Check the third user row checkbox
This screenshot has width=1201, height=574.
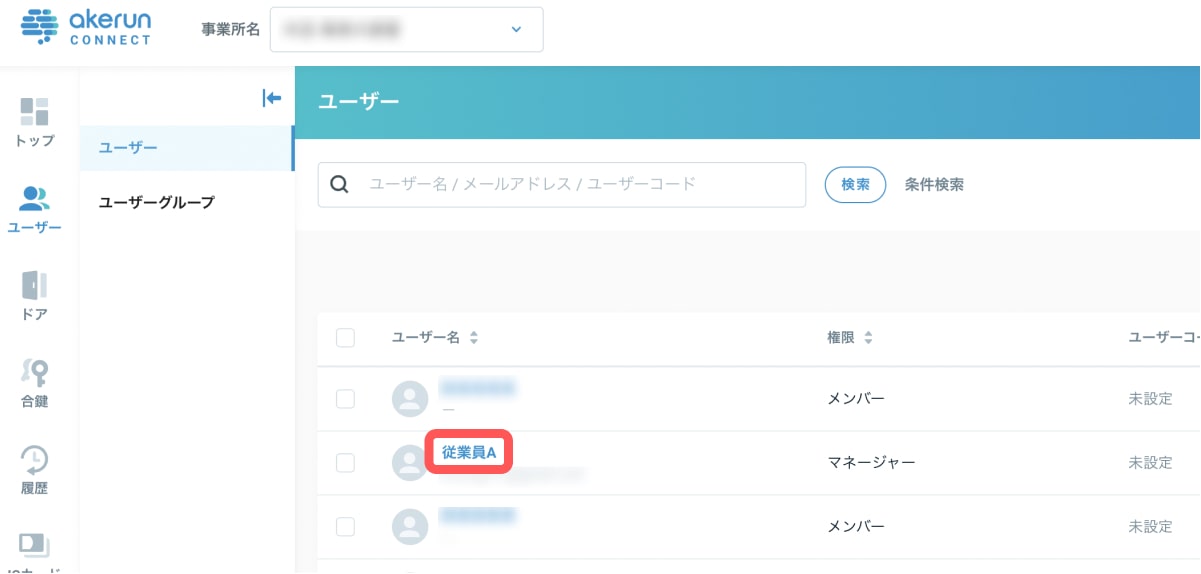(x=346, y=526)
